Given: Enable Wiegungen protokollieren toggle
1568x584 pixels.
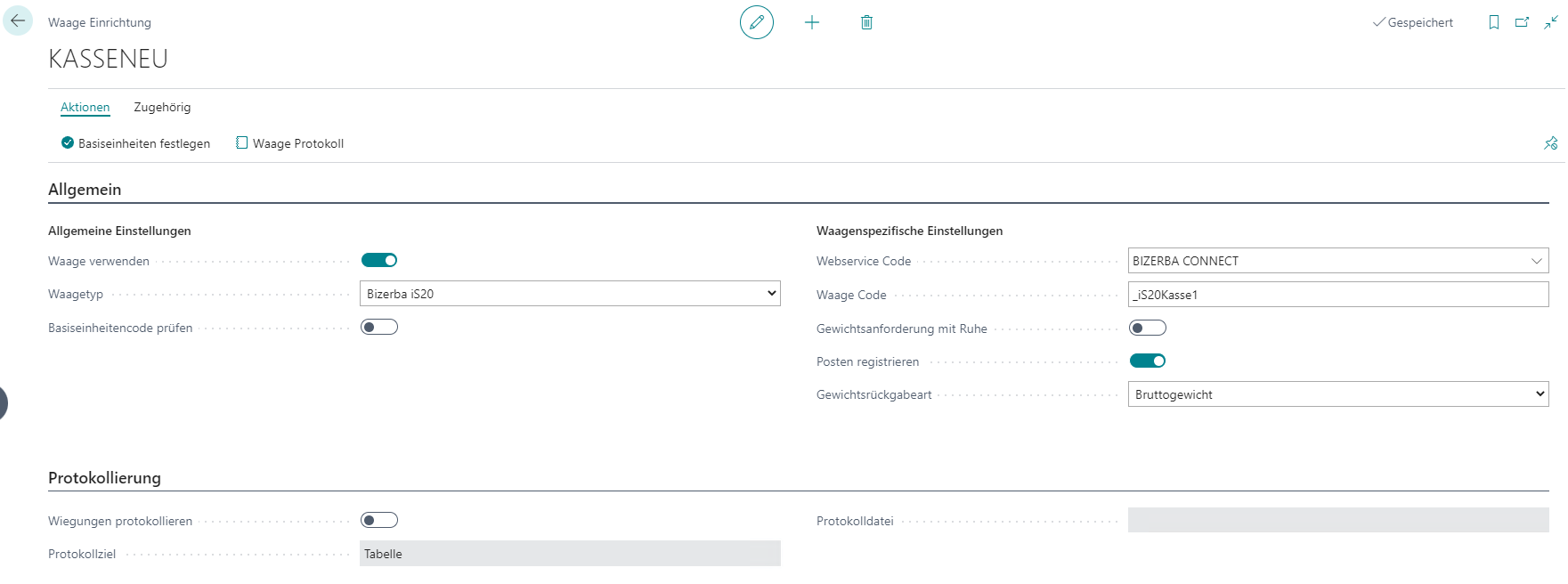Looking at the screenshot, I should (x=379, y=520).
